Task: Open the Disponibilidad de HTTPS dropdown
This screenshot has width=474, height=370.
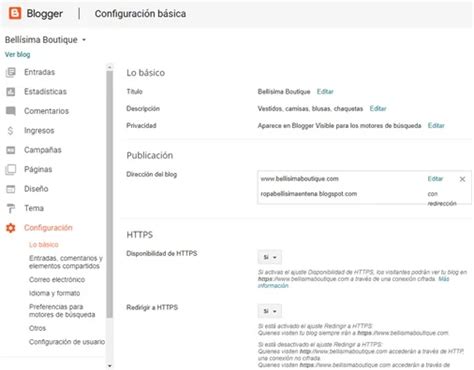Action: 269,257
